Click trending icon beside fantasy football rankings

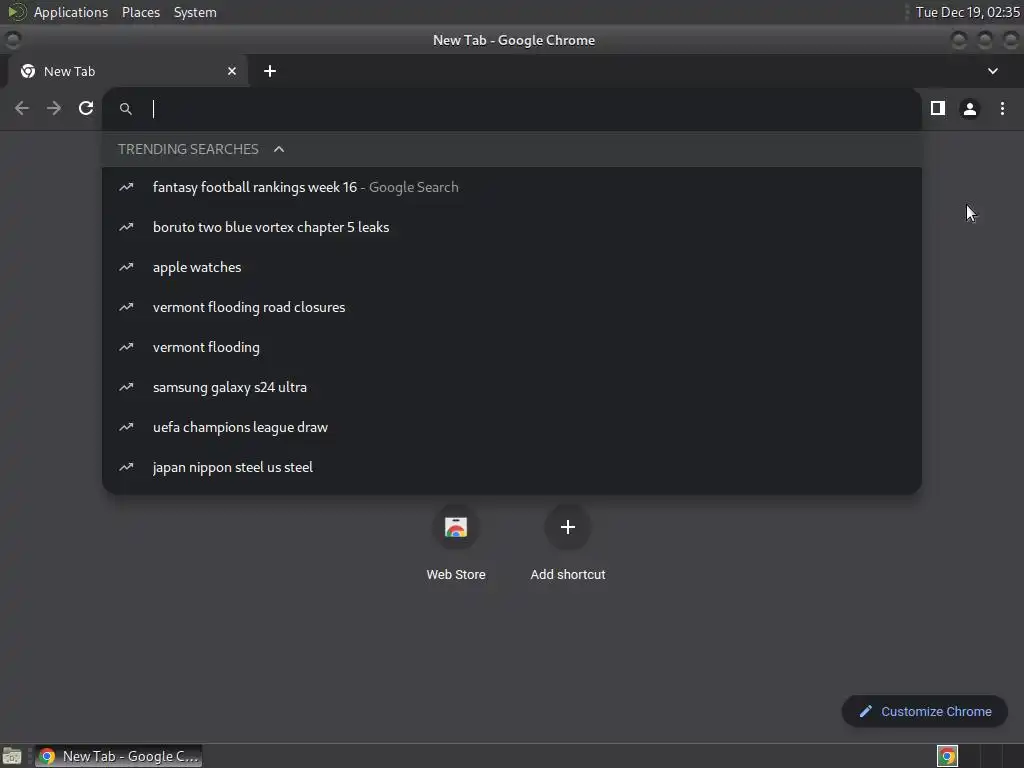click(x=126, y=187)
